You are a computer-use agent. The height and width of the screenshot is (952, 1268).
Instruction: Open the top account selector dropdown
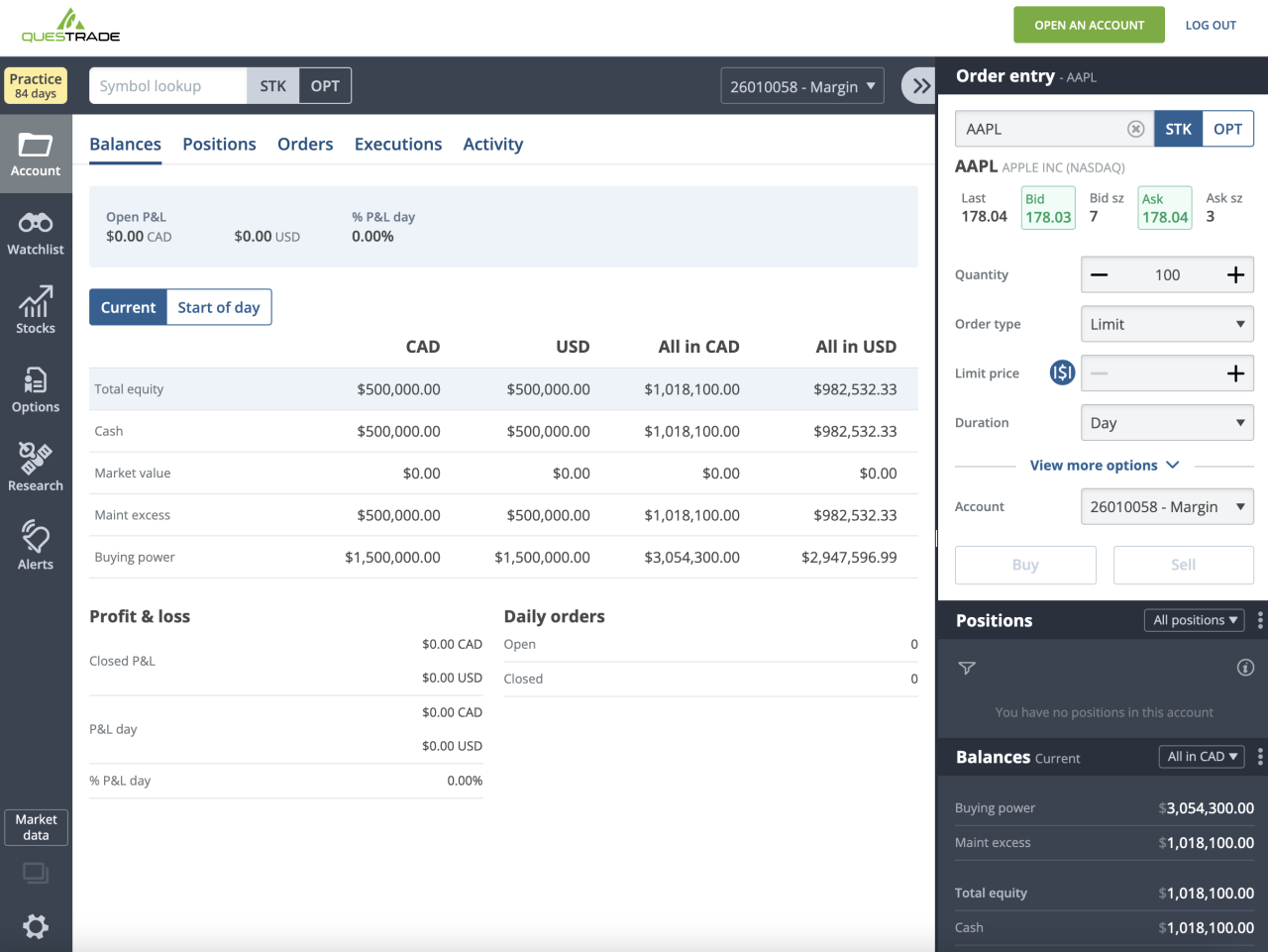click(x=801, y=86)
